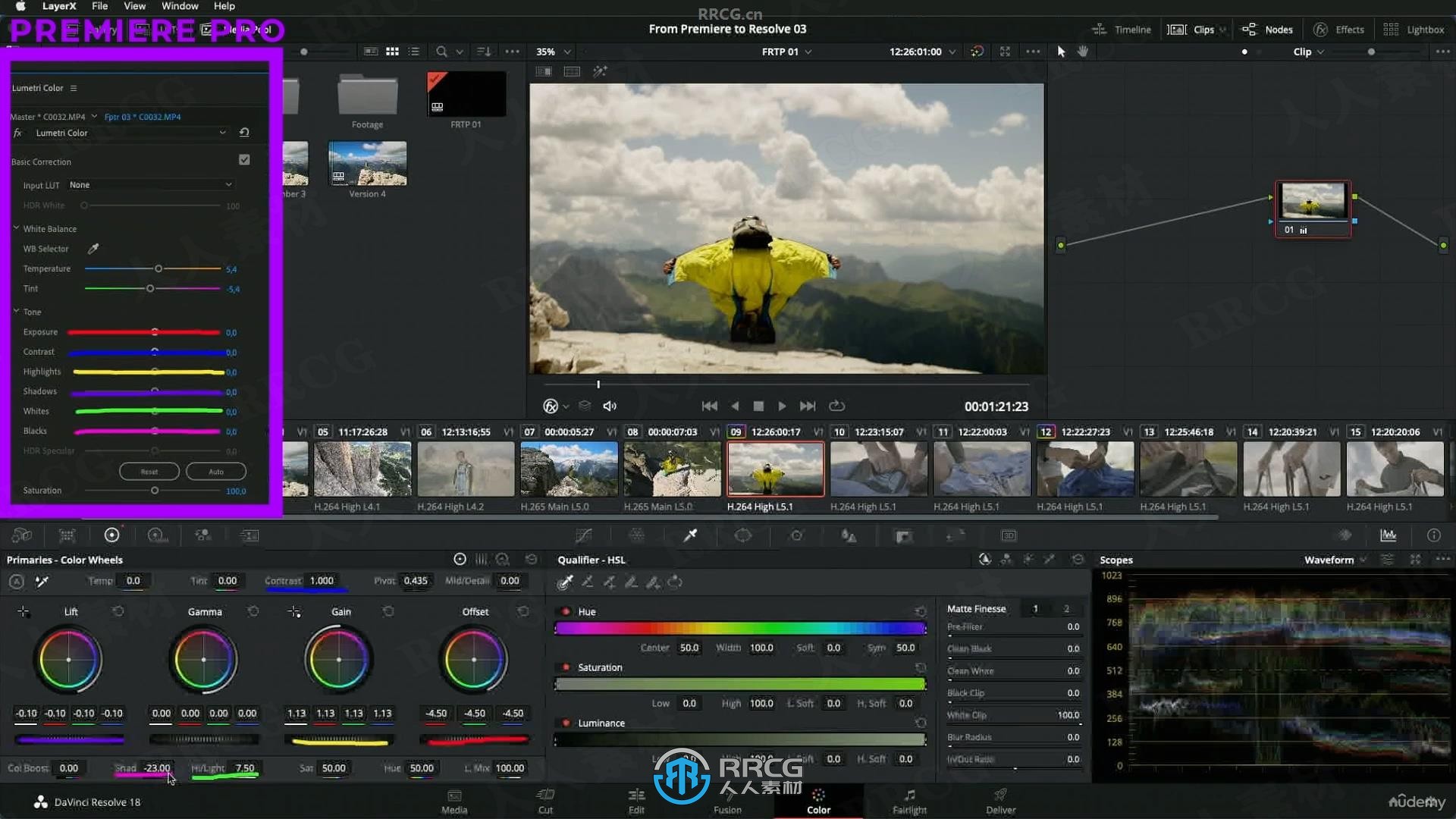Open the 12:26:01:00 timecode dropdown

(x=922, y=52)
